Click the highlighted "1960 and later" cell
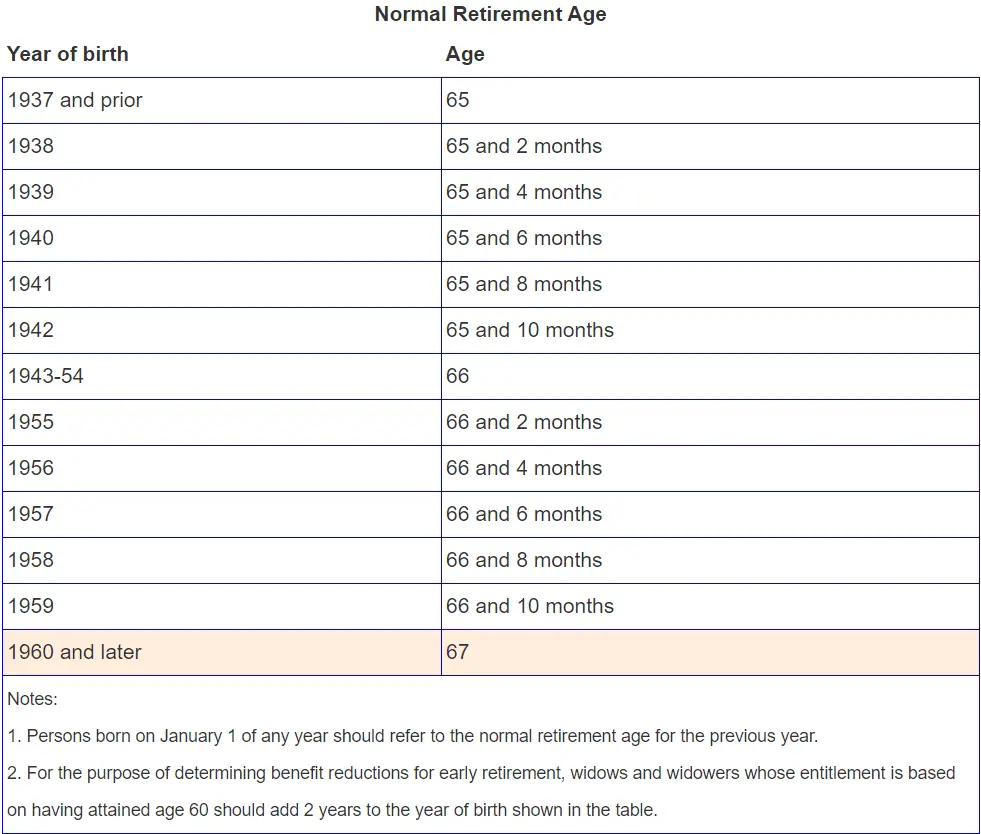 point(75,652)
